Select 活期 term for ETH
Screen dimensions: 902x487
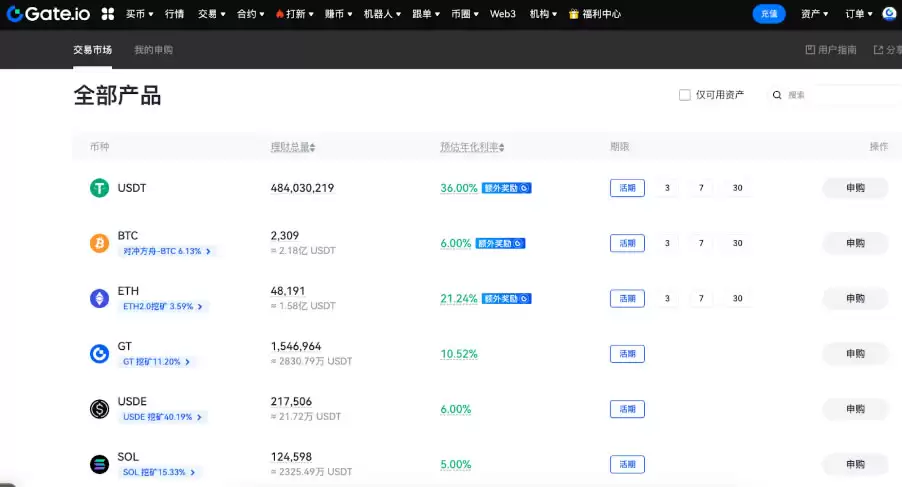click(x=627, y=298)
